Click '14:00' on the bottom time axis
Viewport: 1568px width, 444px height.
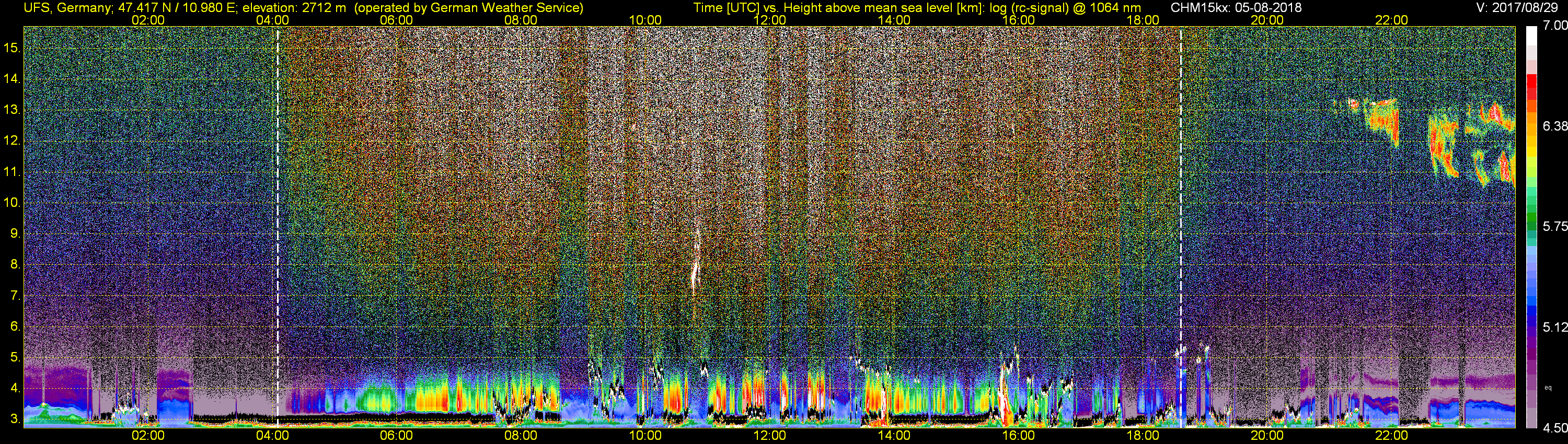[x=894, y=436]
